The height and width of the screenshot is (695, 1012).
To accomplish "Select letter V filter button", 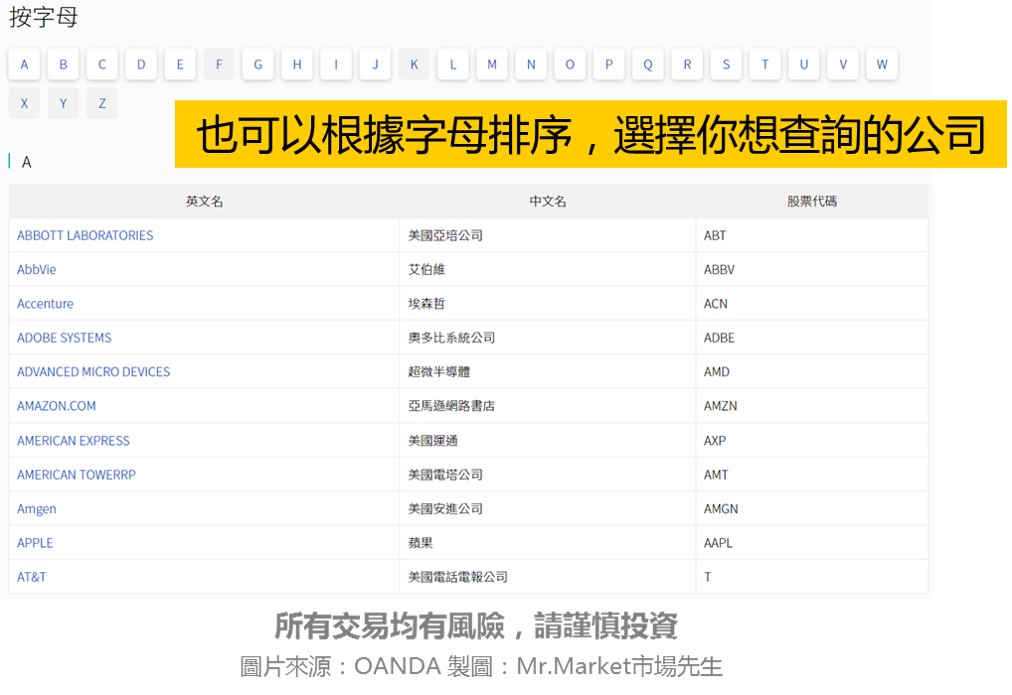I will 843,64.
